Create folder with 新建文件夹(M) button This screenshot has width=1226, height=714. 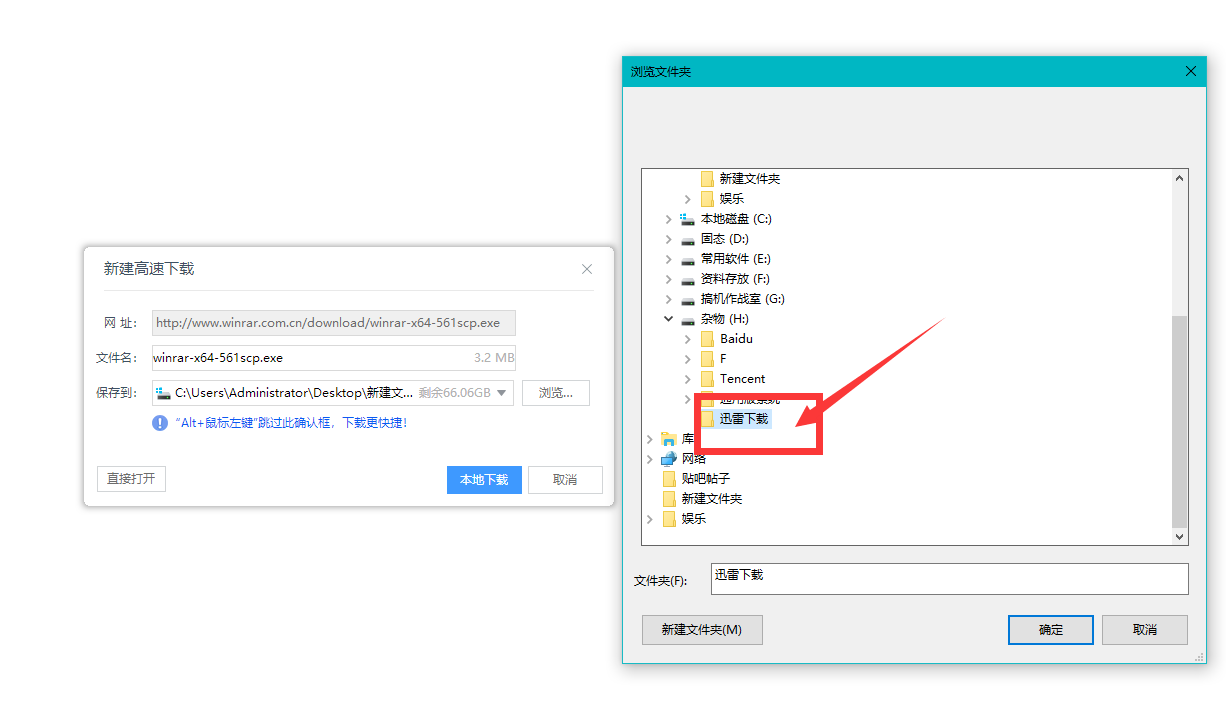pyautogui.click(x=702, y=630)
